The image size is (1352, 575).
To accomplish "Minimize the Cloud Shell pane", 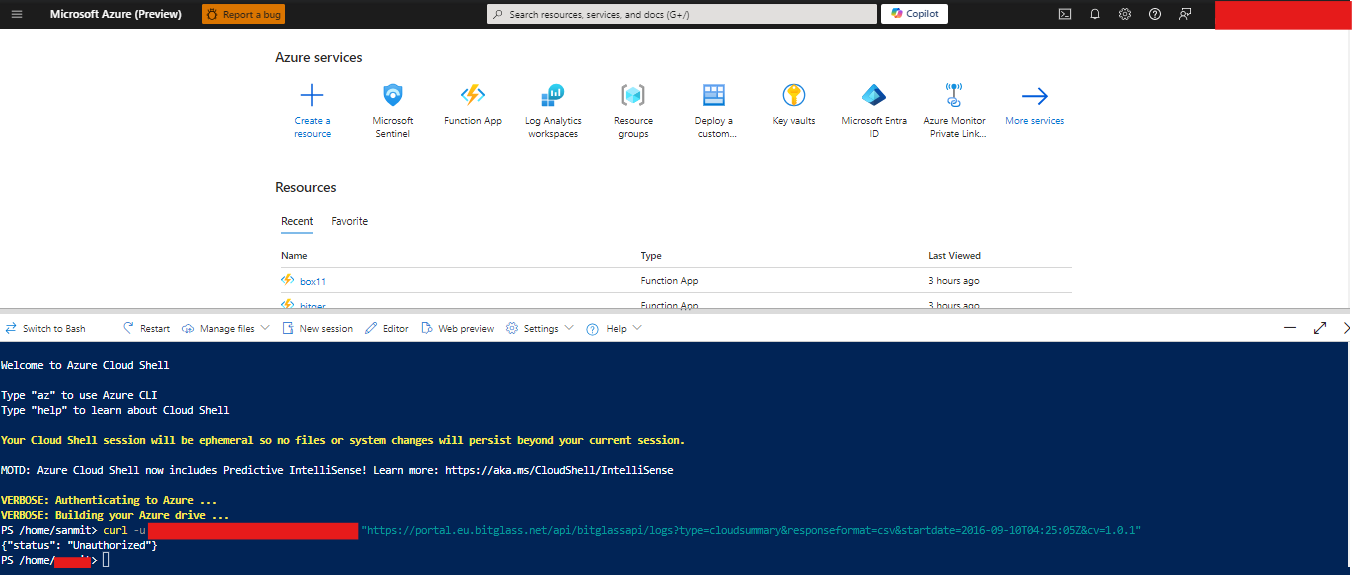I will coord(1290,328).
